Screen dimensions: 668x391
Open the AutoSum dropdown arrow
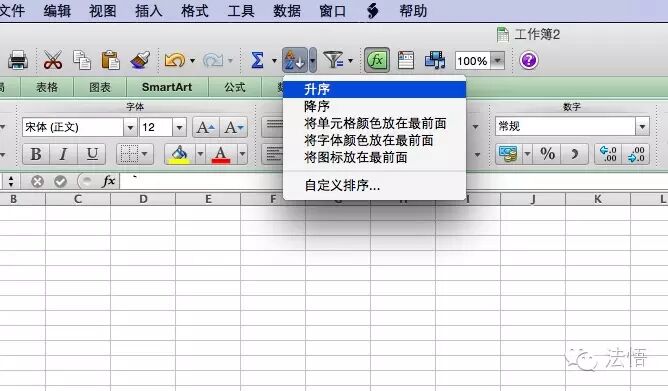274,61
